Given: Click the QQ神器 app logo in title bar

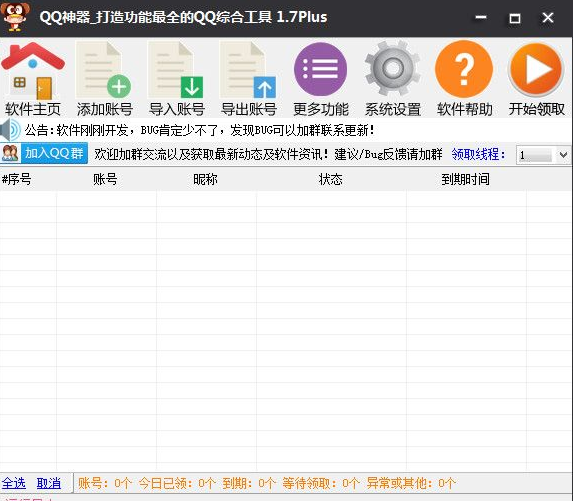Looking at the screenshot, I should tap(15, 16).
